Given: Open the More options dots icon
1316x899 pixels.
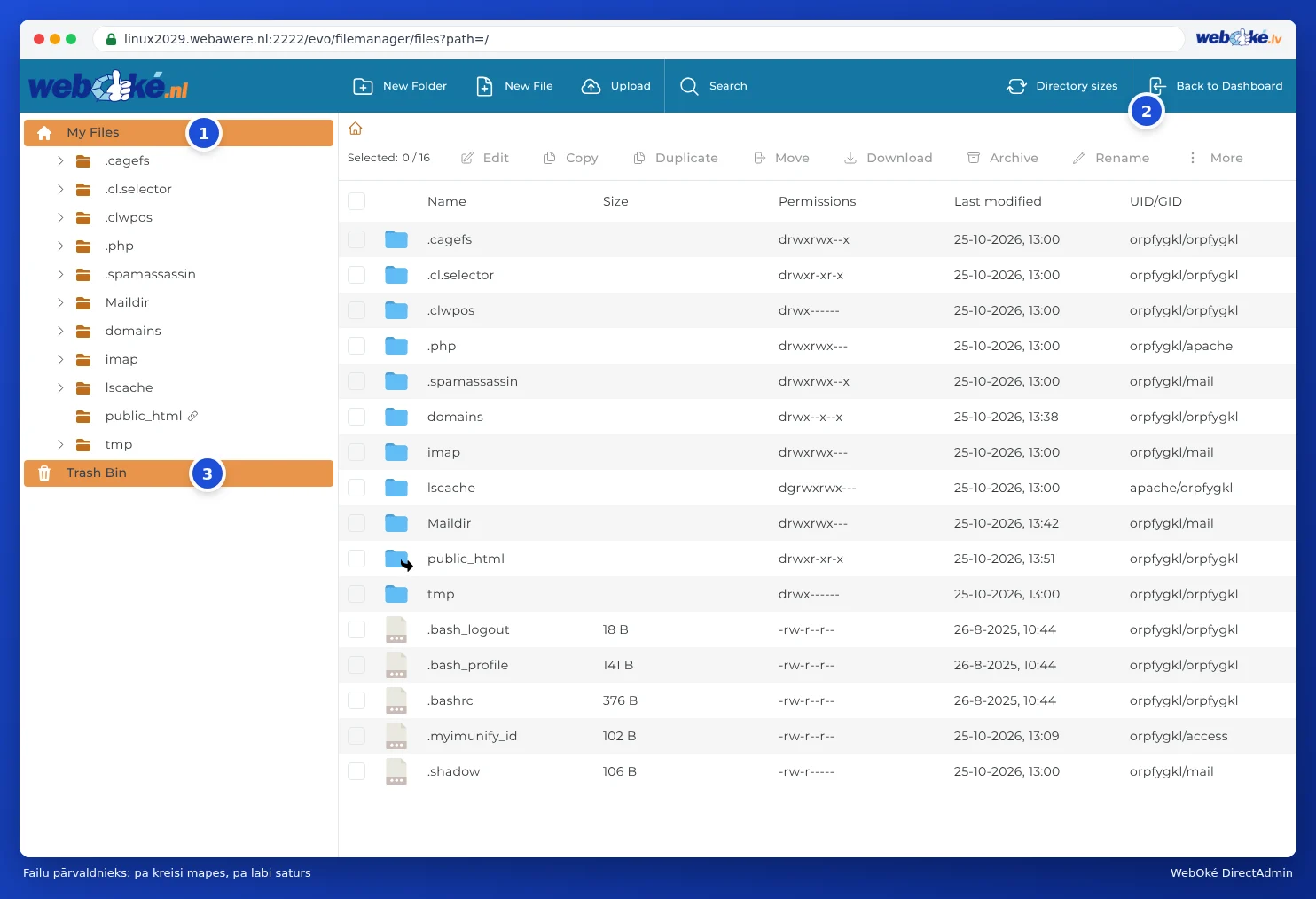Looking at the screenshot, I should point(1193,158).
